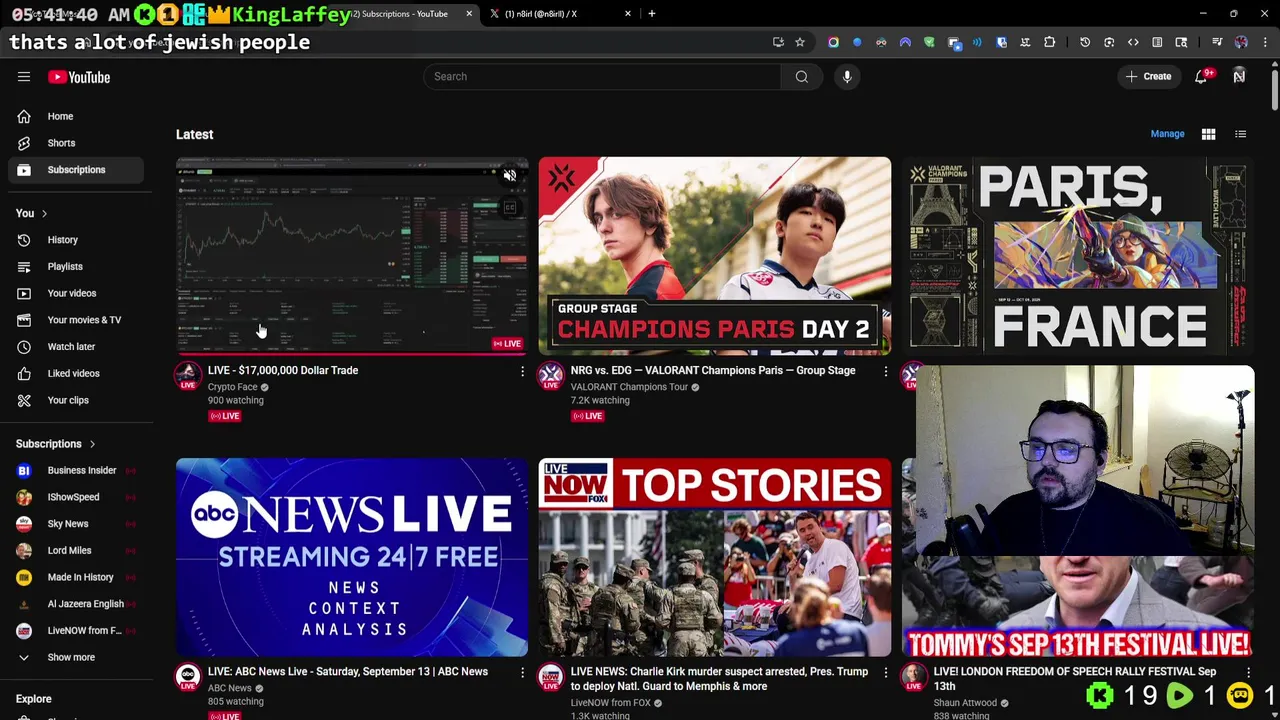This screenshot has height=720, width=1280.
Task: Open the Paris, France Valorant thumbnail
Action: (1077, 256)
